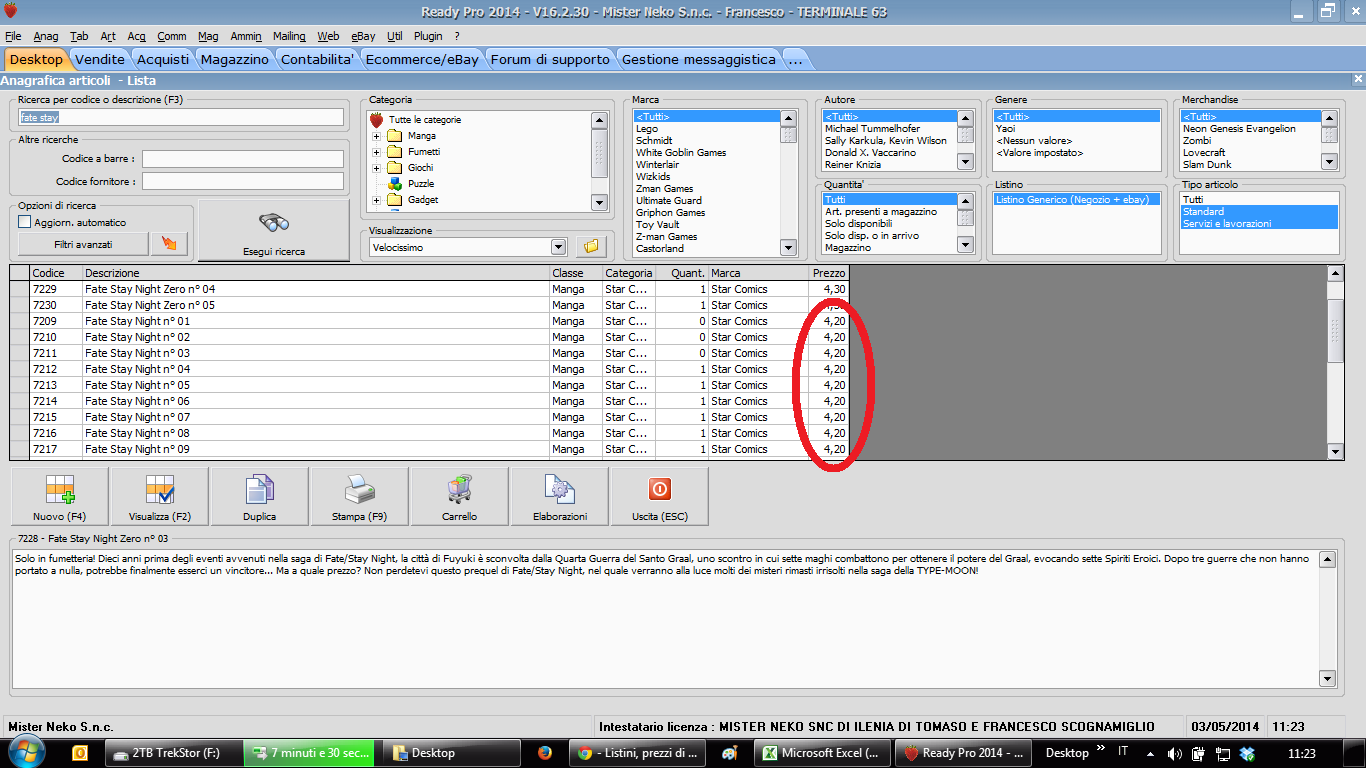1366x768 pixels.
Task: Expand the Manga category tree node
Action: (x=377, y=136)
